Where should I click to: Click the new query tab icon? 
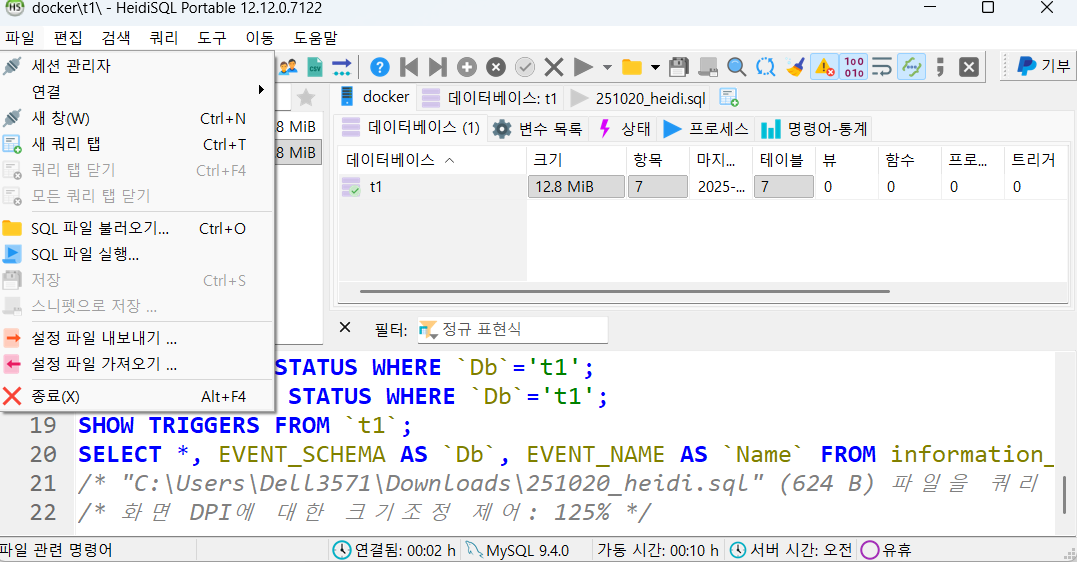point(729,98)
